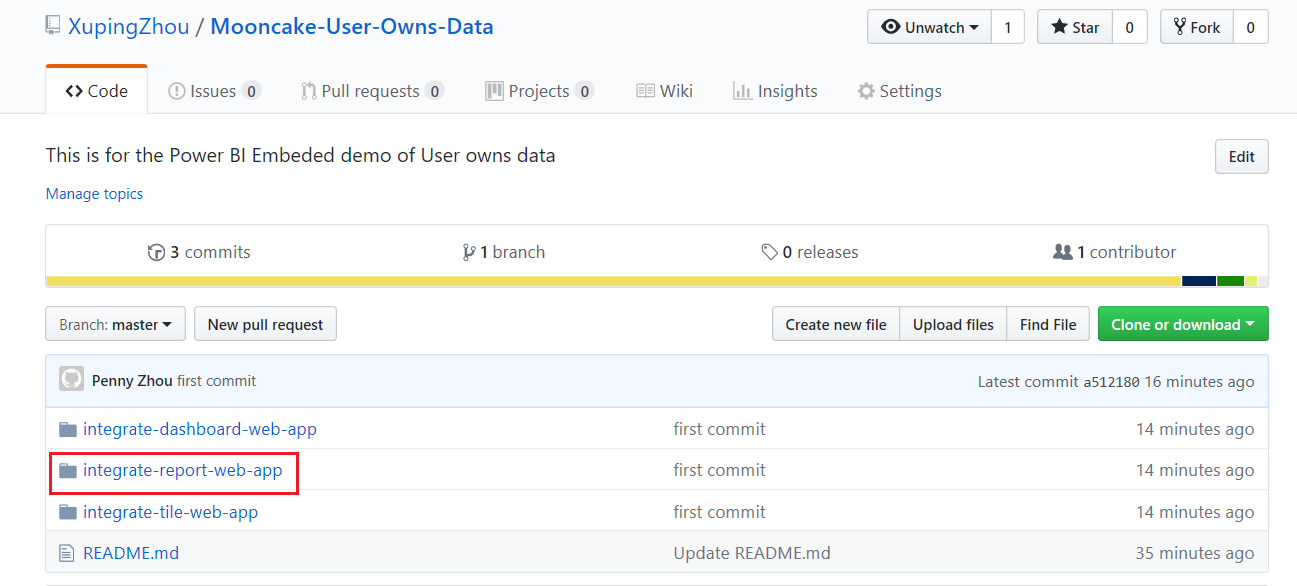
Task: Click the commits history clock icon
Action: [156, 252]
